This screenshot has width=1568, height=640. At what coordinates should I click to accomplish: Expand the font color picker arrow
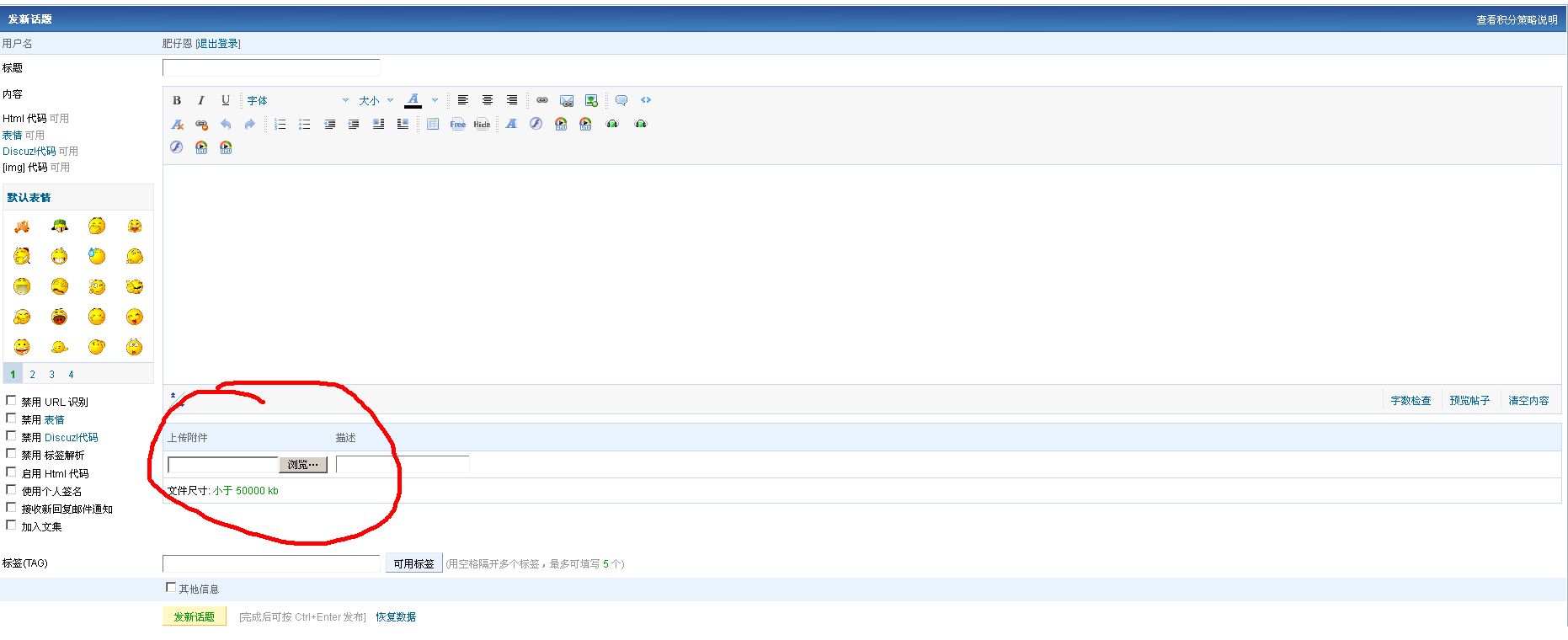point(435,100)
